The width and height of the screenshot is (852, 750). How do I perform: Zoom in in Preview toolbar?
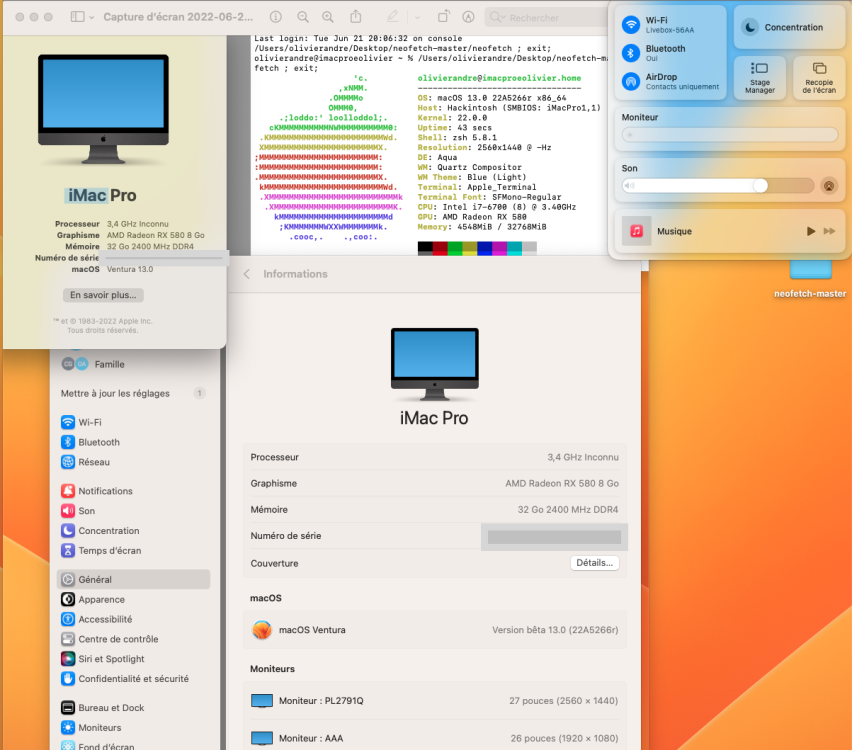(328, 17)
